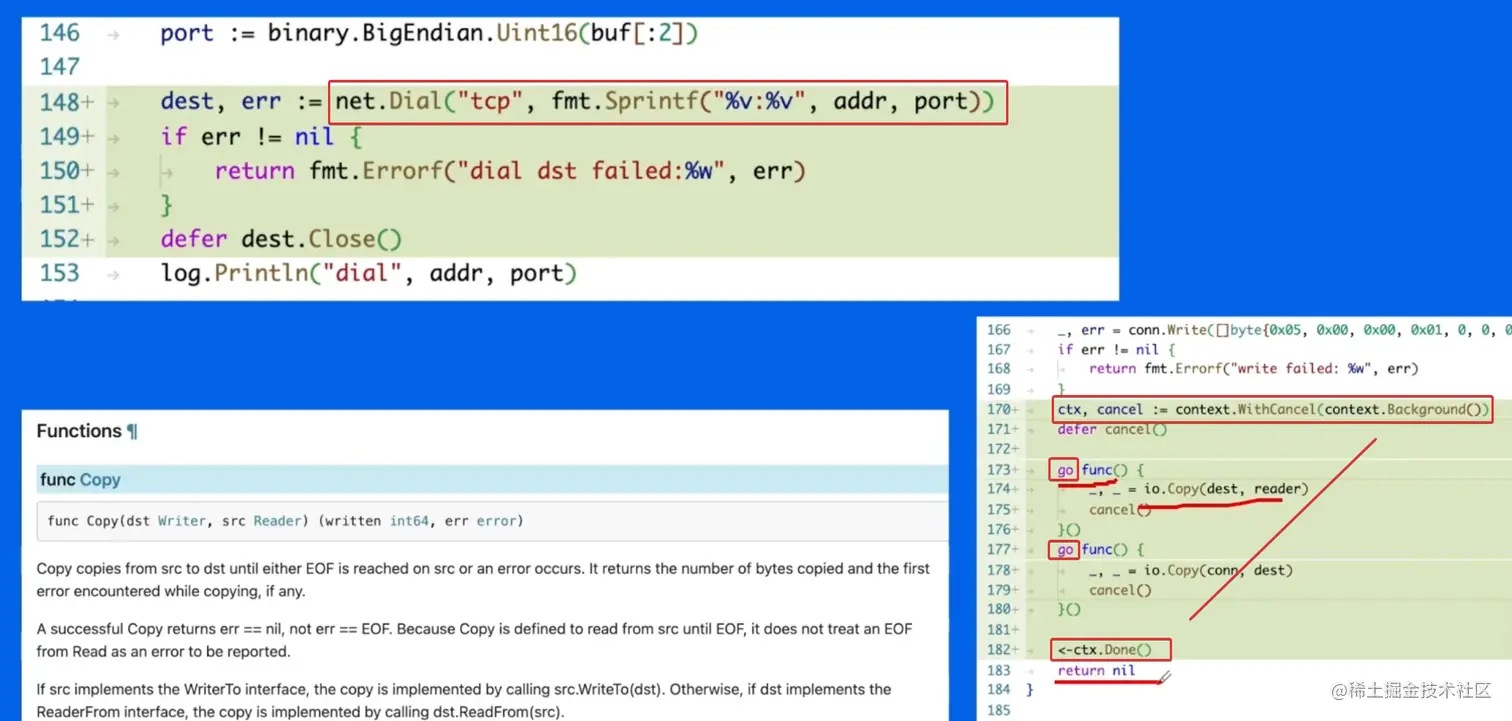Viewport: 1512px width, 721px height.
Task: Click the "return nil" line
Action: click(x=1096, y=670)
